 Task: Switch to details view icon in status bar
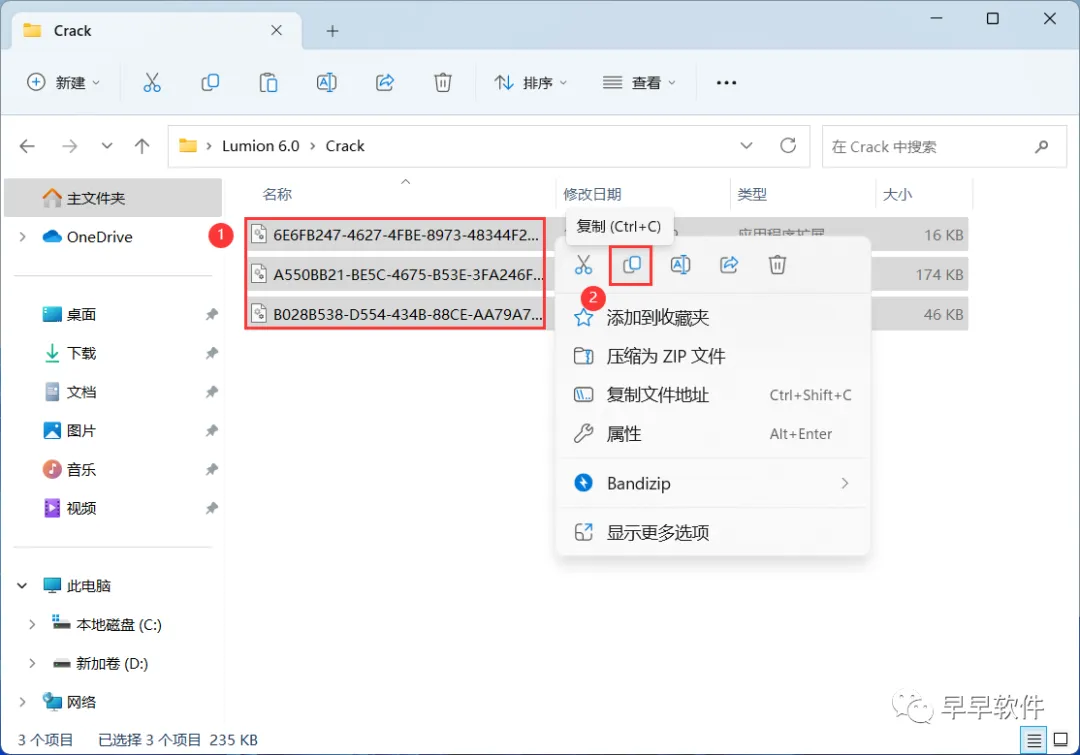[1034, 741]
